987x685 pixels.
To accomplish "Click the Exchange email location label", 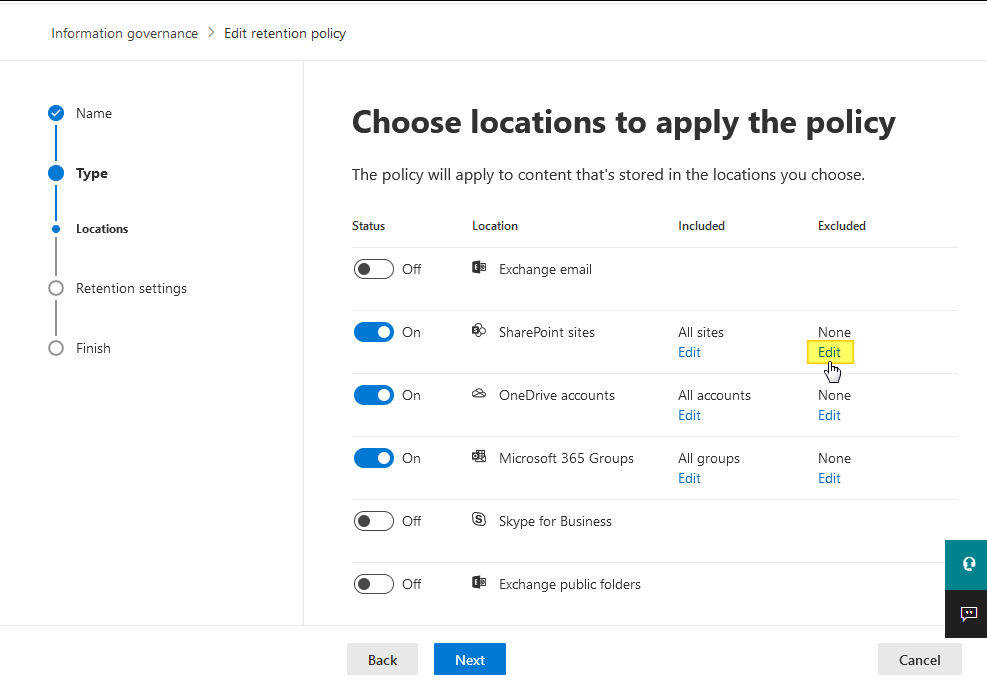I will click(x=545, y=269).
